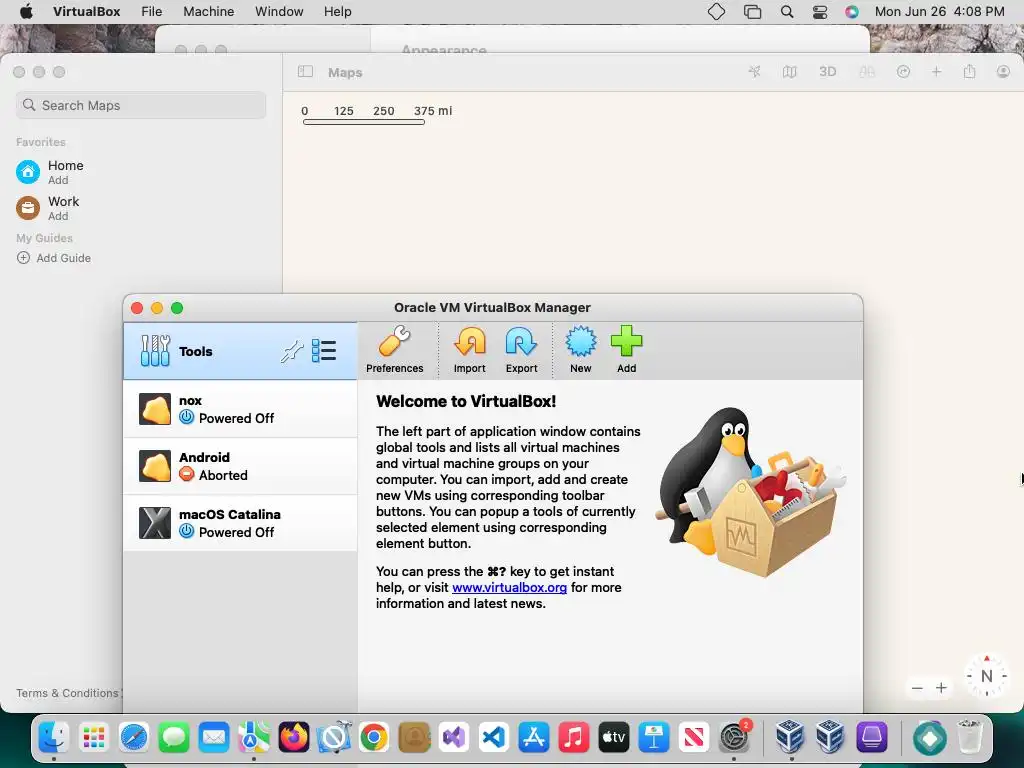Open the Tools list menu icon
The height and width of the screenshot is (768, 1024).
click(x=324, y=351)
